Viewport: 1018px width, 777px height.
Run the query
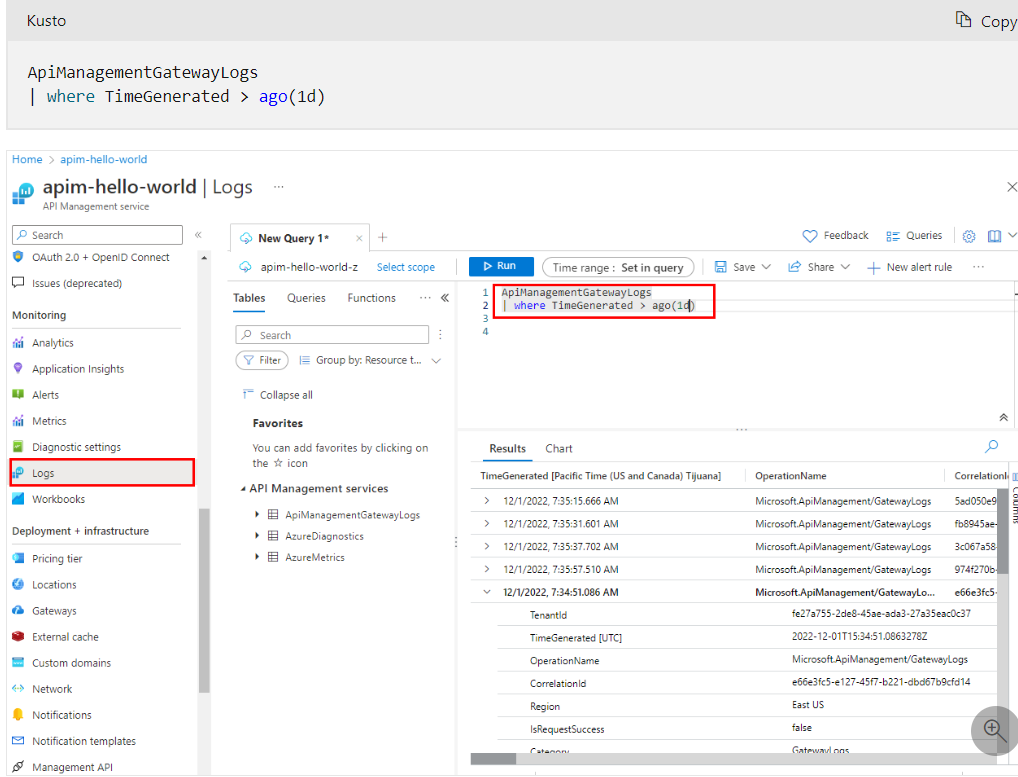tap(501, 266)
